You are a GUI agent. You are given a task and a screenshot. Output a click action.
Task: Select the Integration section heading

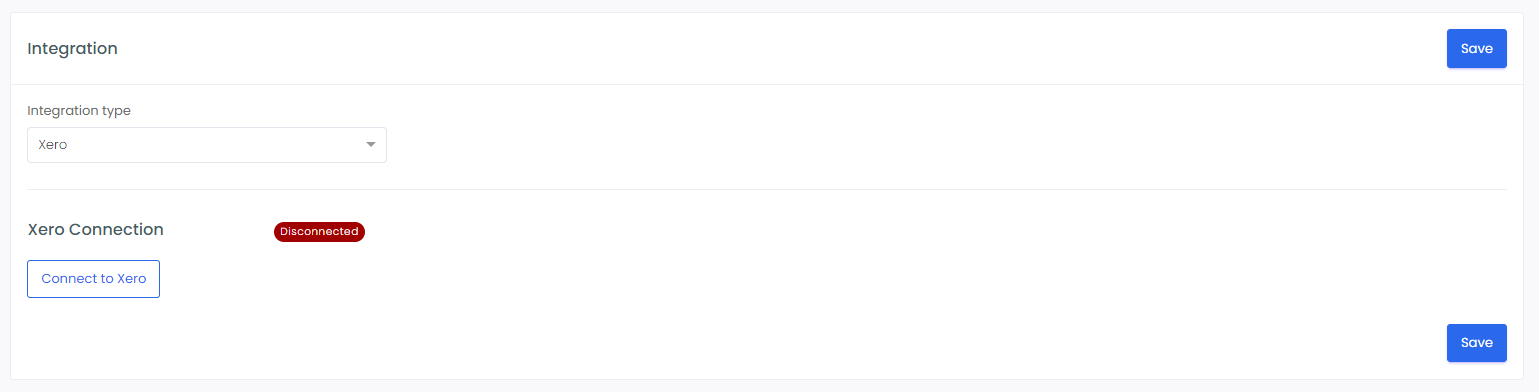[x=72, y=48]
